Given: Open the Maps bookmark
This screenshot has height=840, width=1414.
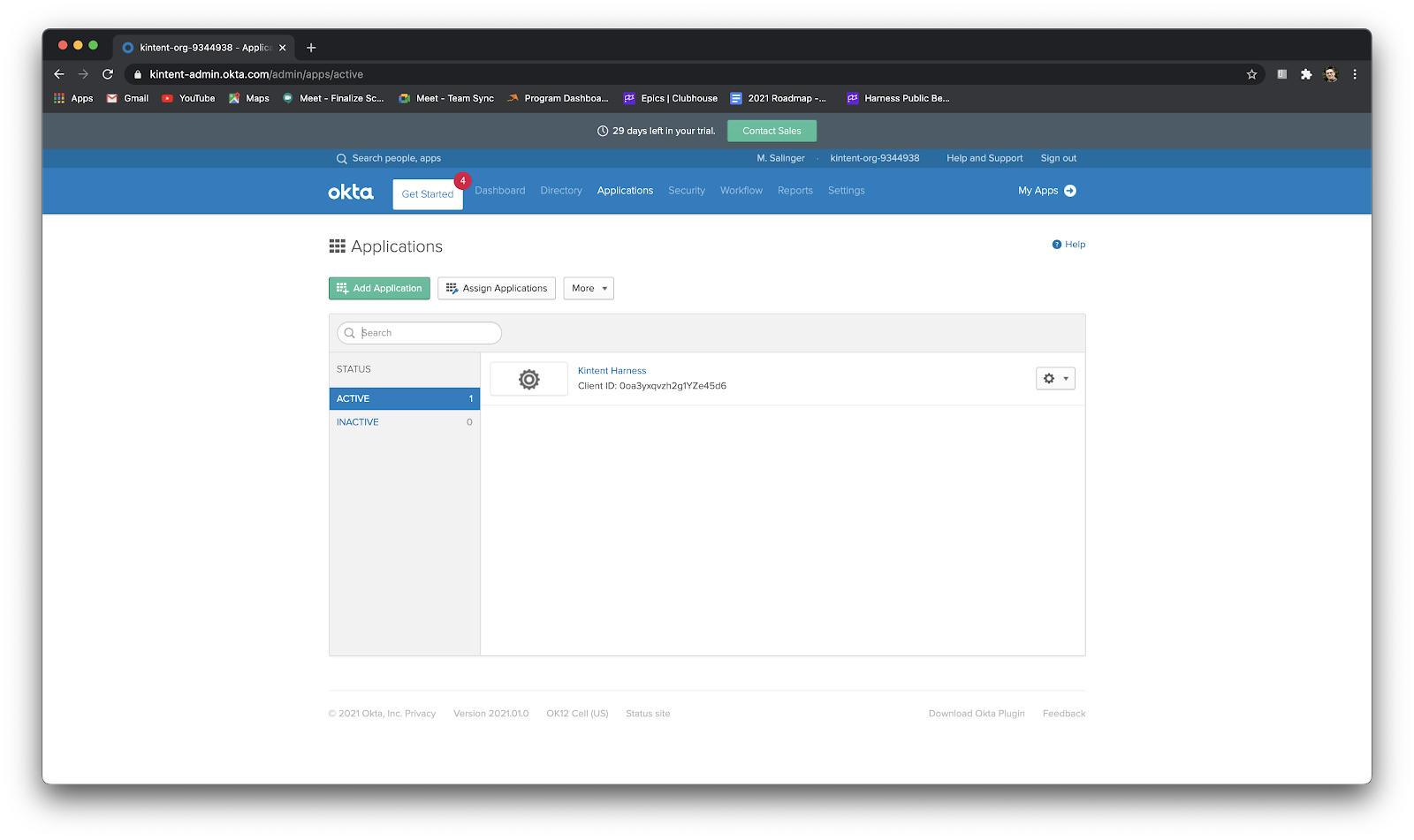Looking at the screenshot, I should click(x=249, y=99).
